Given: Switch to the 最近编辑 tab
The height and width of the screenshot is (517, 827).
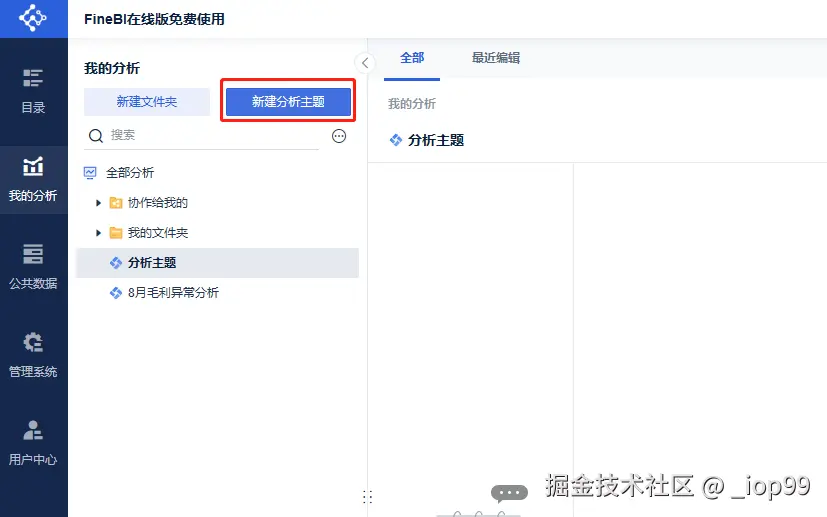Looking at the screenshot, I should (x=496, y=58).
